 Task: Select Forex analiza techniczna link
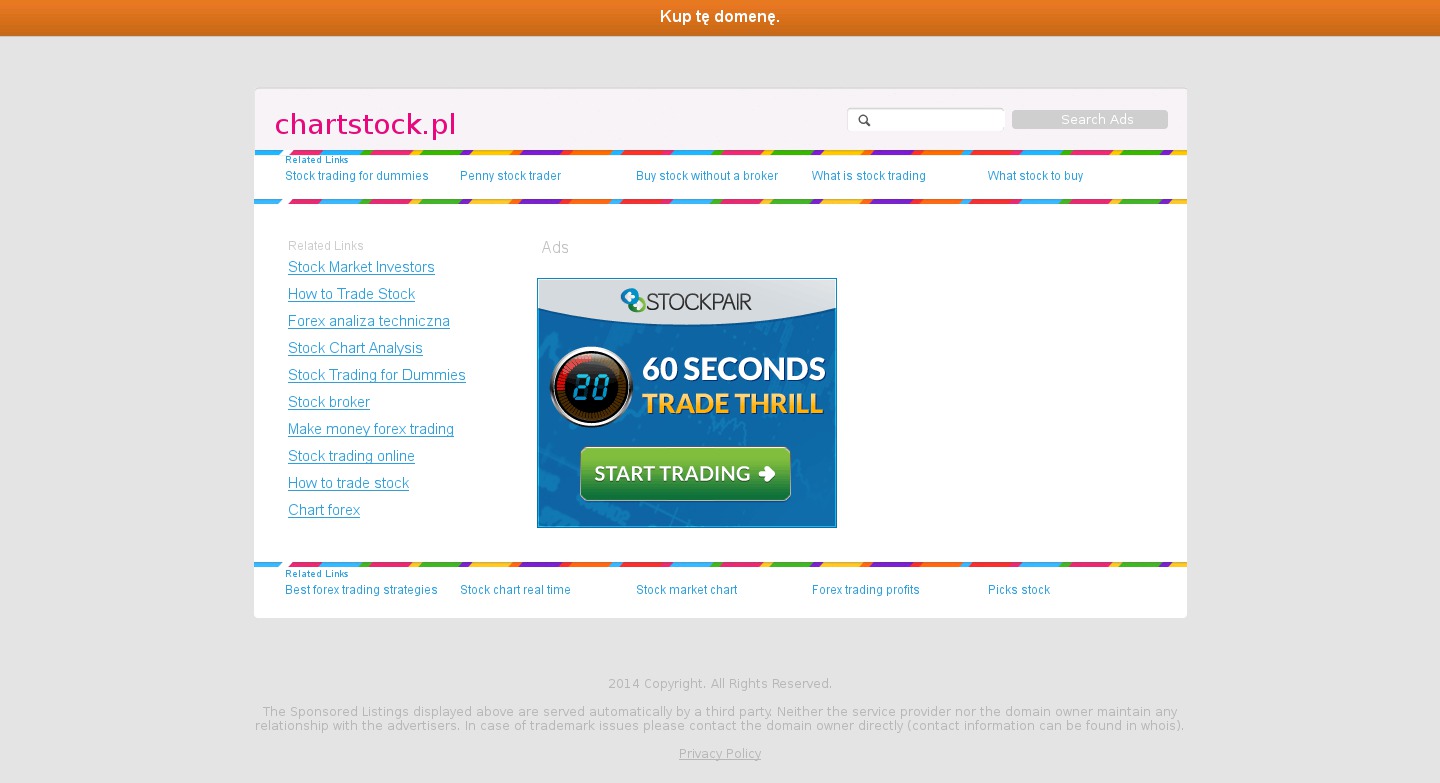pos(368,321)
